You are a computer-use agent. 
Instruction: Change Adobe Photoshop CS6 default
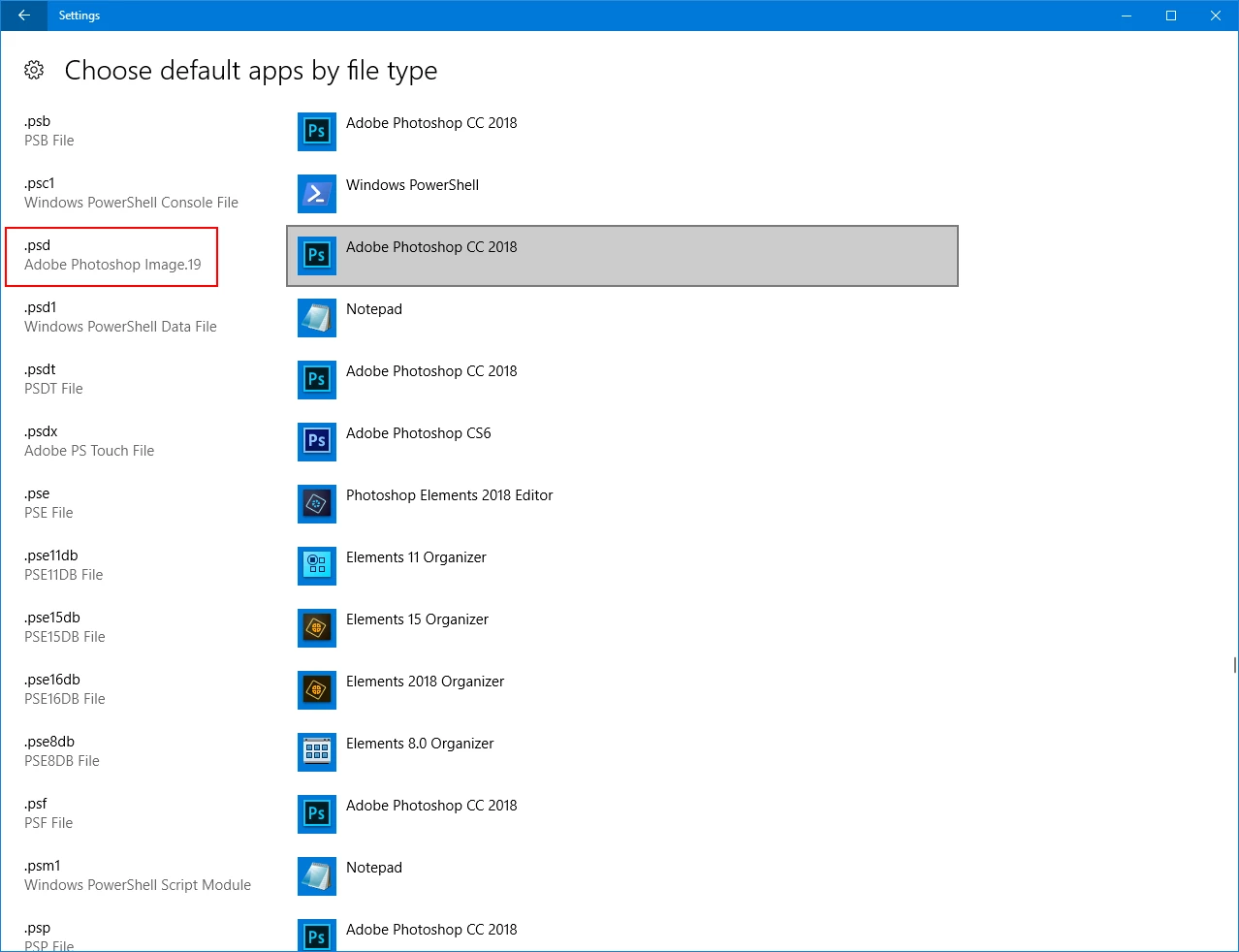coord(622,442)
